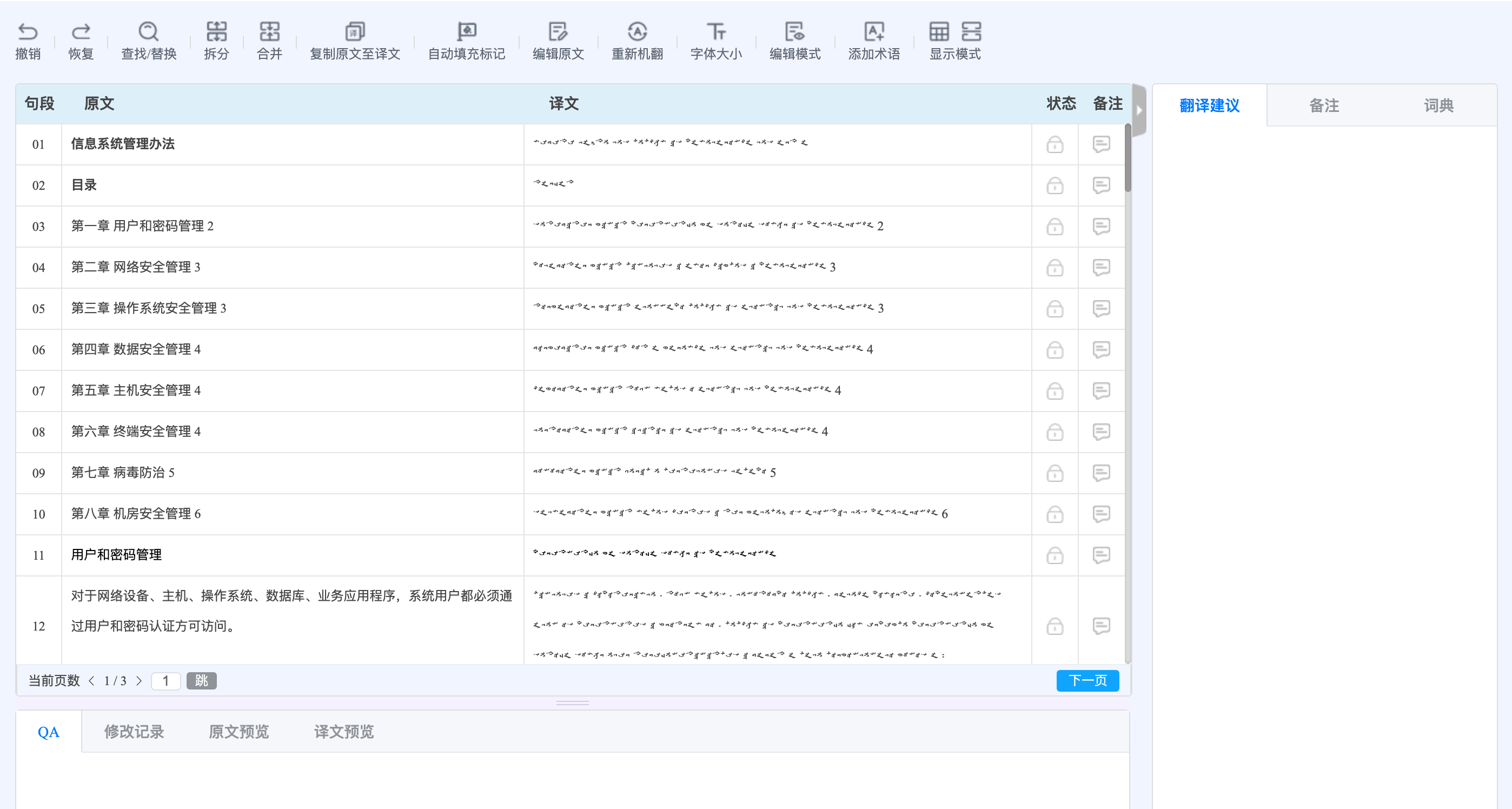Open 字体大小 font size options
The image size is (1512, 809).
coord(715,32)
